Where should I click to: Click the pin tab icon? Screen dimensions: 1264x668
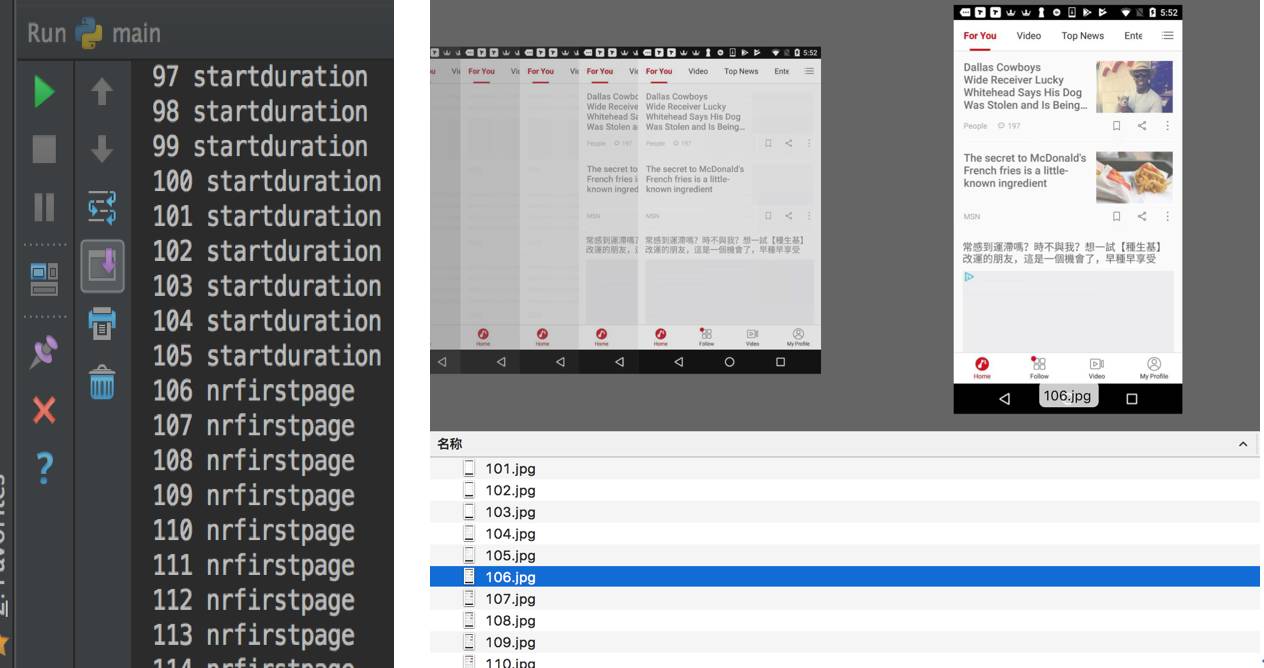44,352
